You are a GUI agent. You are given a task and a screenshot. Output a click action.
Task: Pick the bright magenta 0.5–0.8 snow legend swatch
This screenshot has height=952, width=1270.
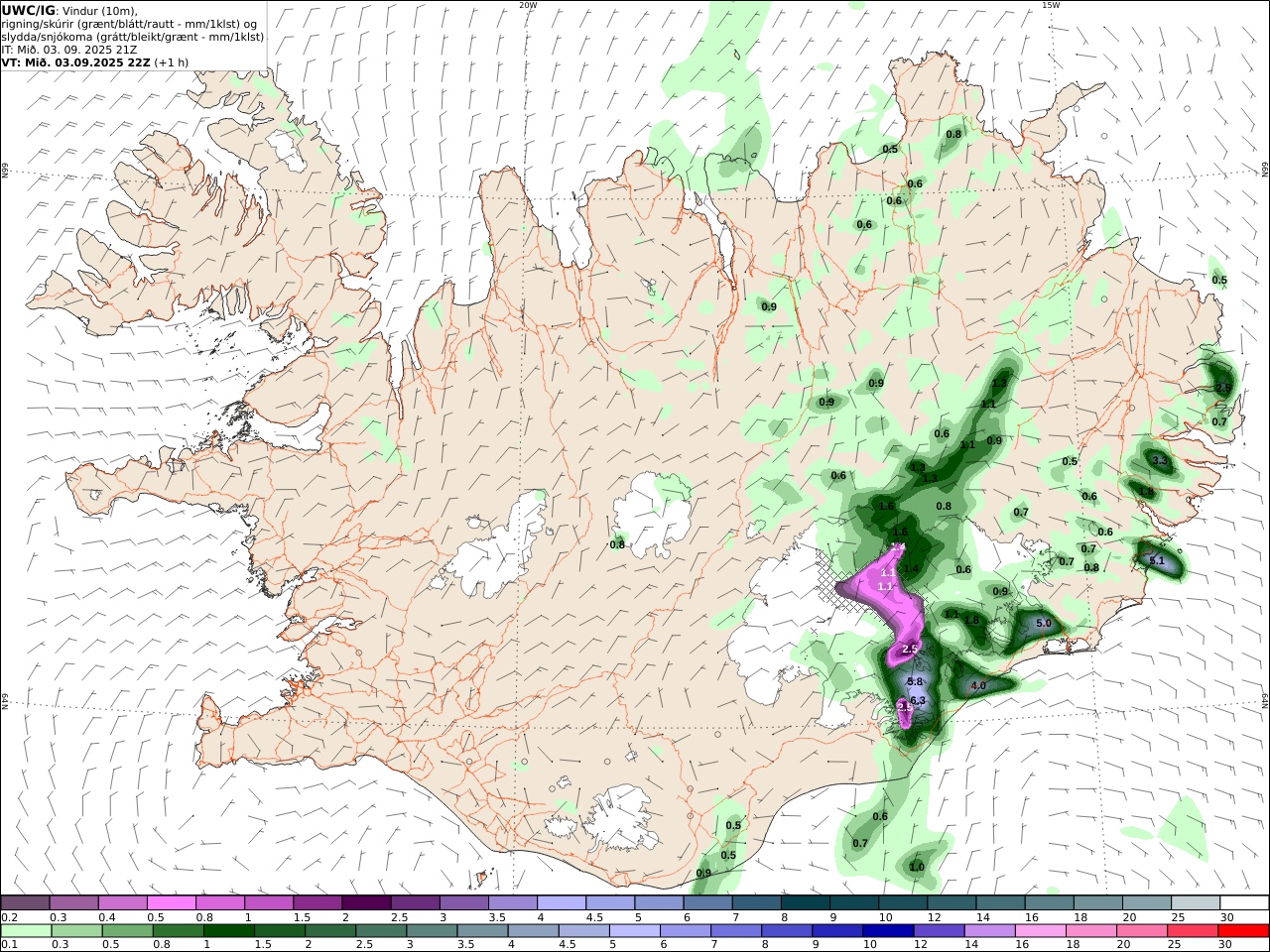point(172,902)
